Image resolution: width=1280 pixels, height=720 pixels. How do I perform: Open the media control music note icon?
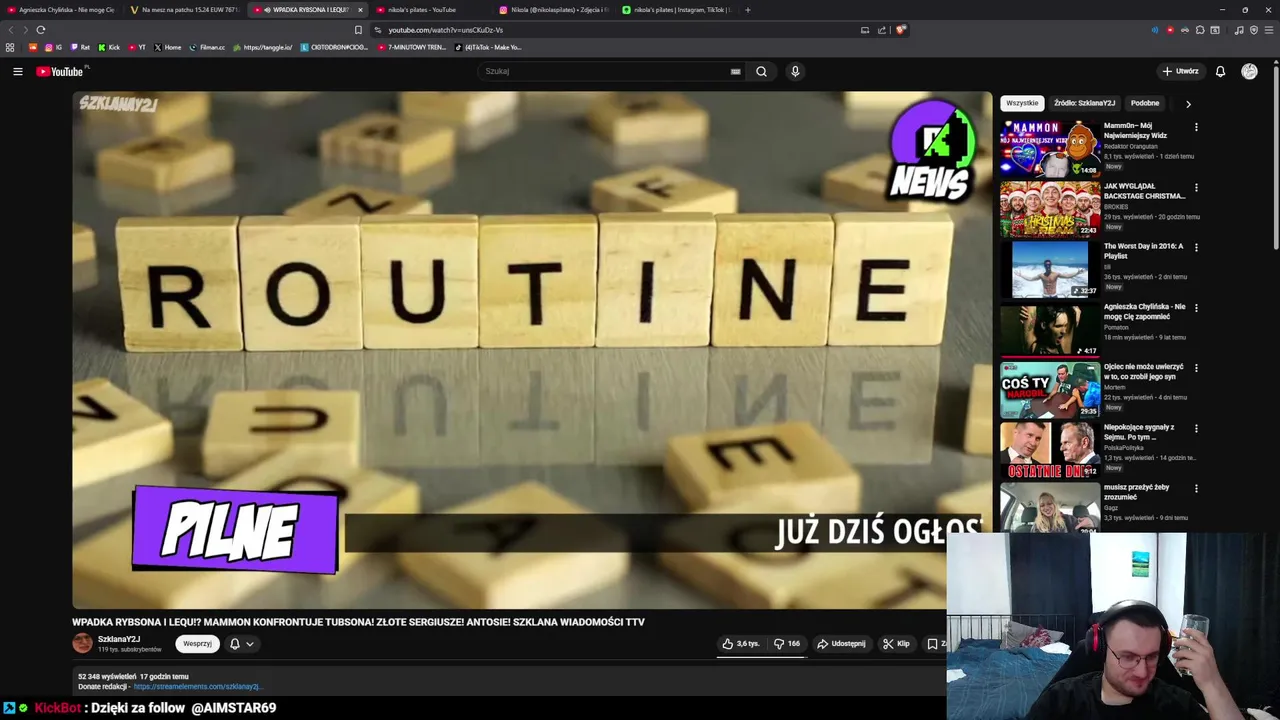coord(1239,30)
